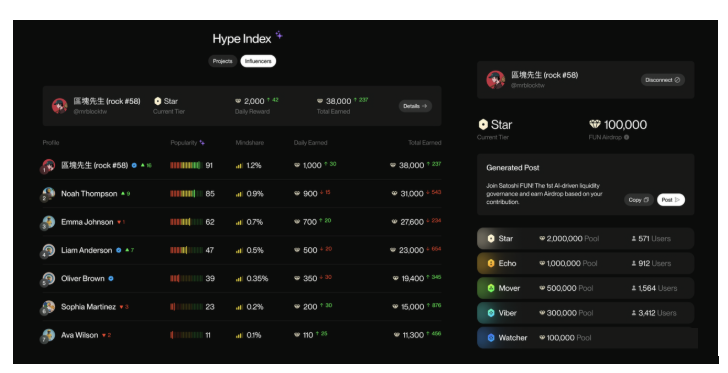
Task: Click the sparkle icon beside Hype Index
Action: [x=279, y=35]
